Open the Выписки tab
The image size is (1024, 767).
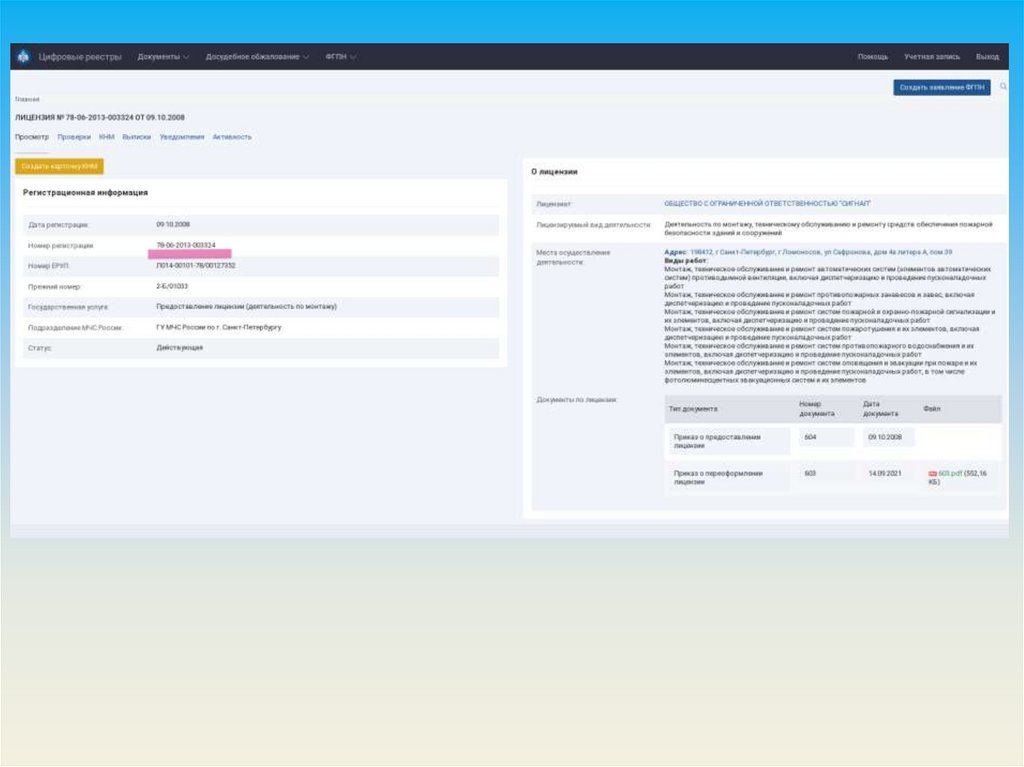[x=136, y=137]
